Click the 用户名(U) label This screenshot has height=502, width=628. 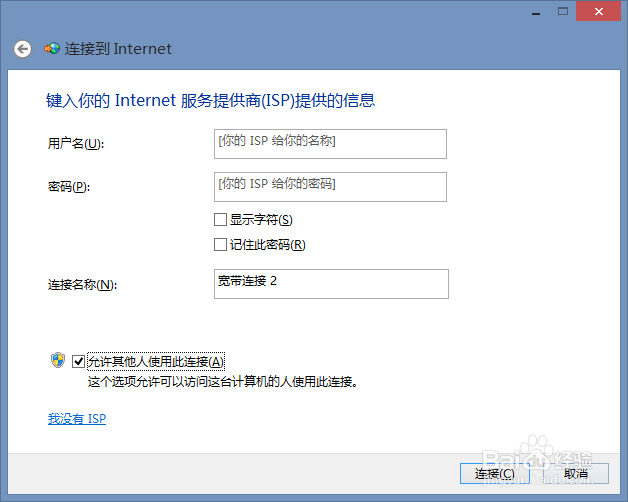pos(76,143)
